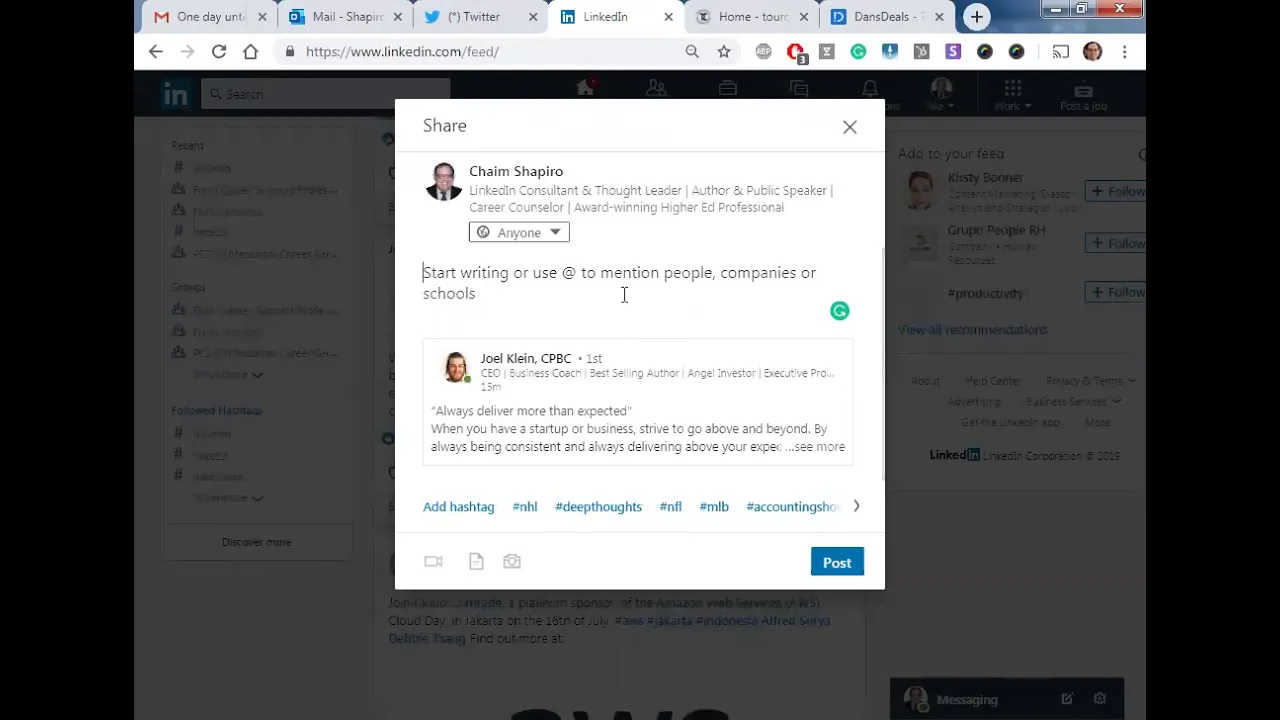Viewport: 1280px width, 720px height.
Task: Show more hashtag suggestions with right chevron
Action: point(856,506)
